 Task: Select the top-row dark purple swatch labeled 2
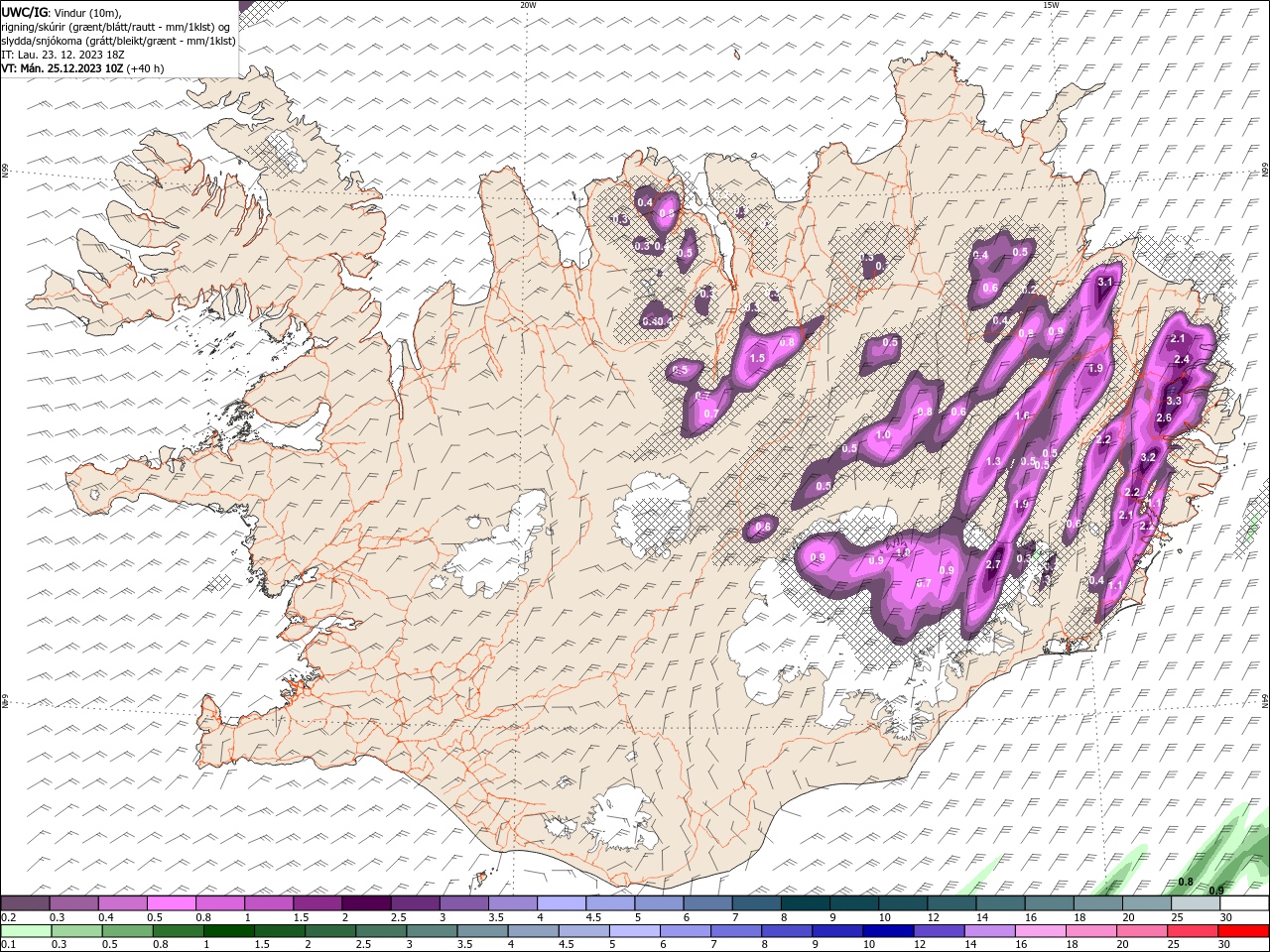[365, 903]
